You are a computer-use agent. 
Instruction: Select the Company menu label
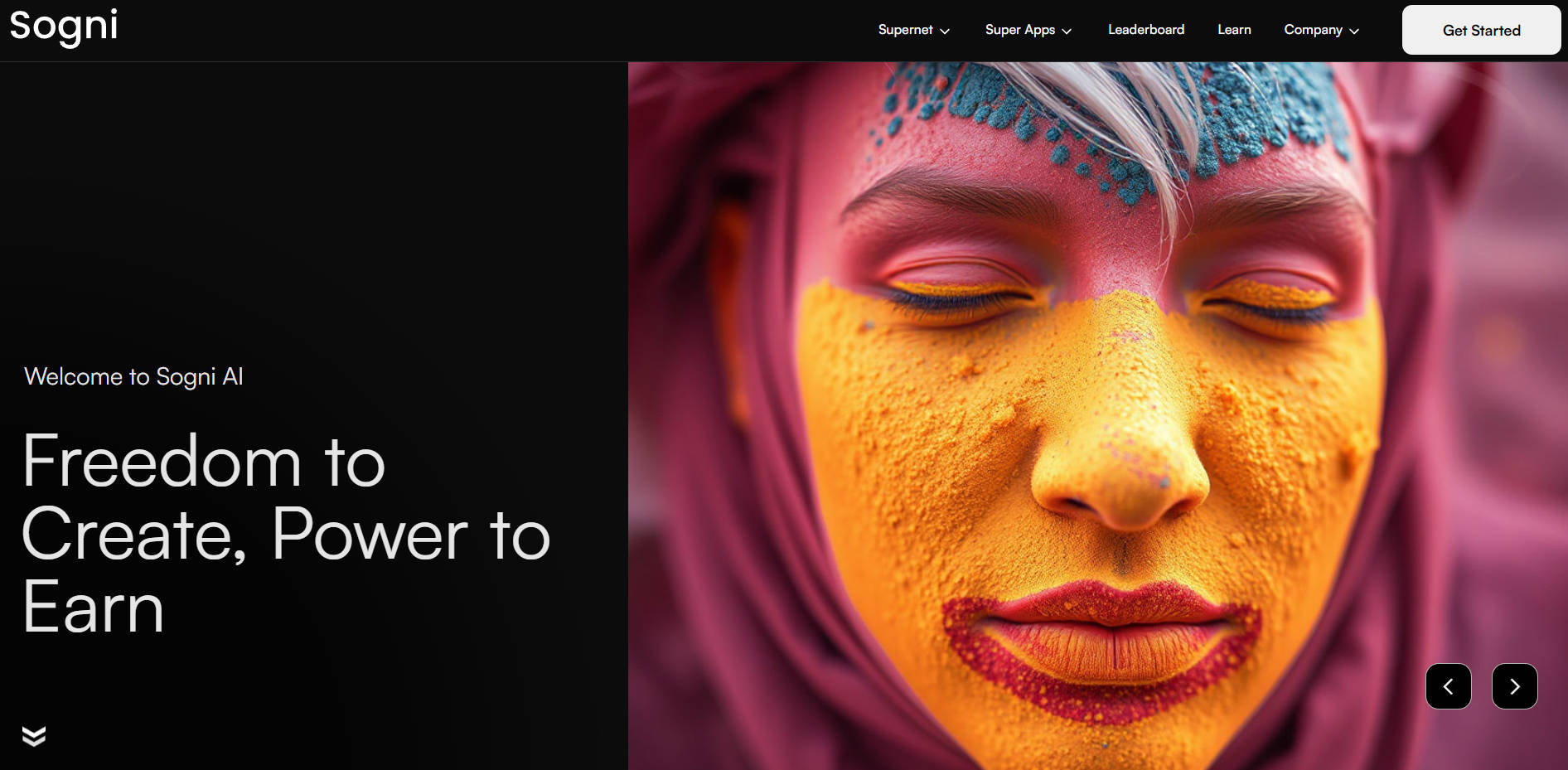click(x=1313, y=30)
